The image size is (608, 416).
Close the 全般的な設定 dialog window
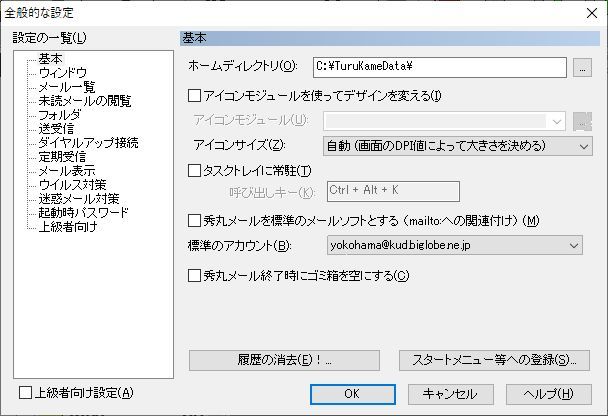589,13
